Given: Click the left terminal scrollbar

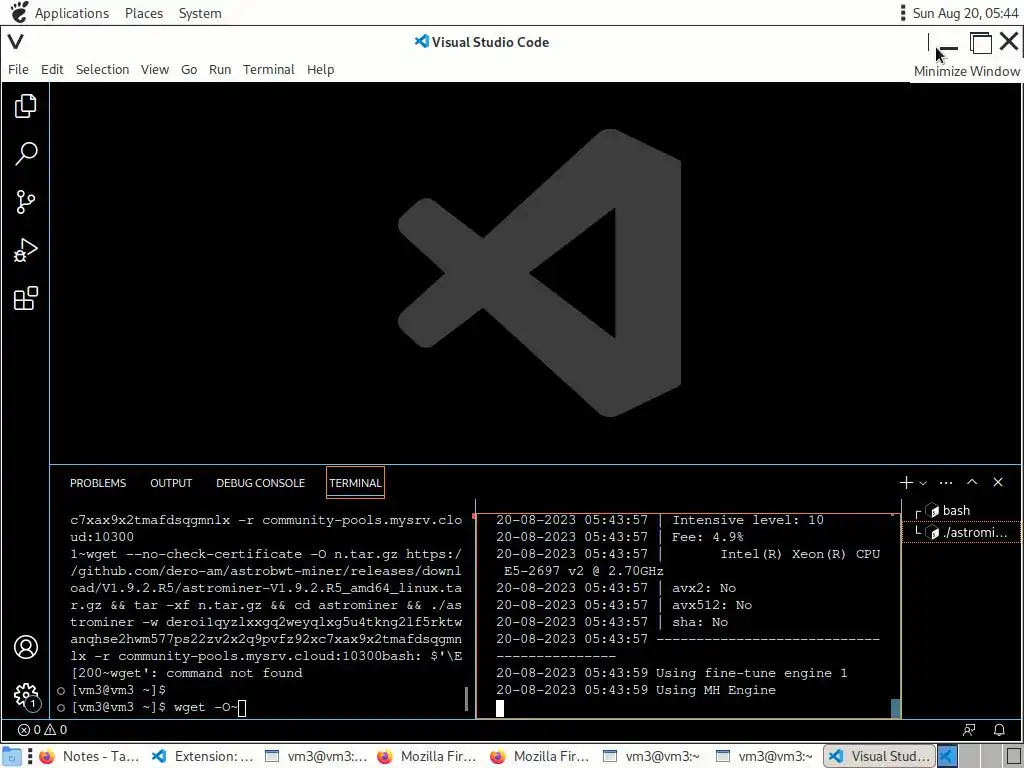Looking at the screenshot, I should coord(466,698).
